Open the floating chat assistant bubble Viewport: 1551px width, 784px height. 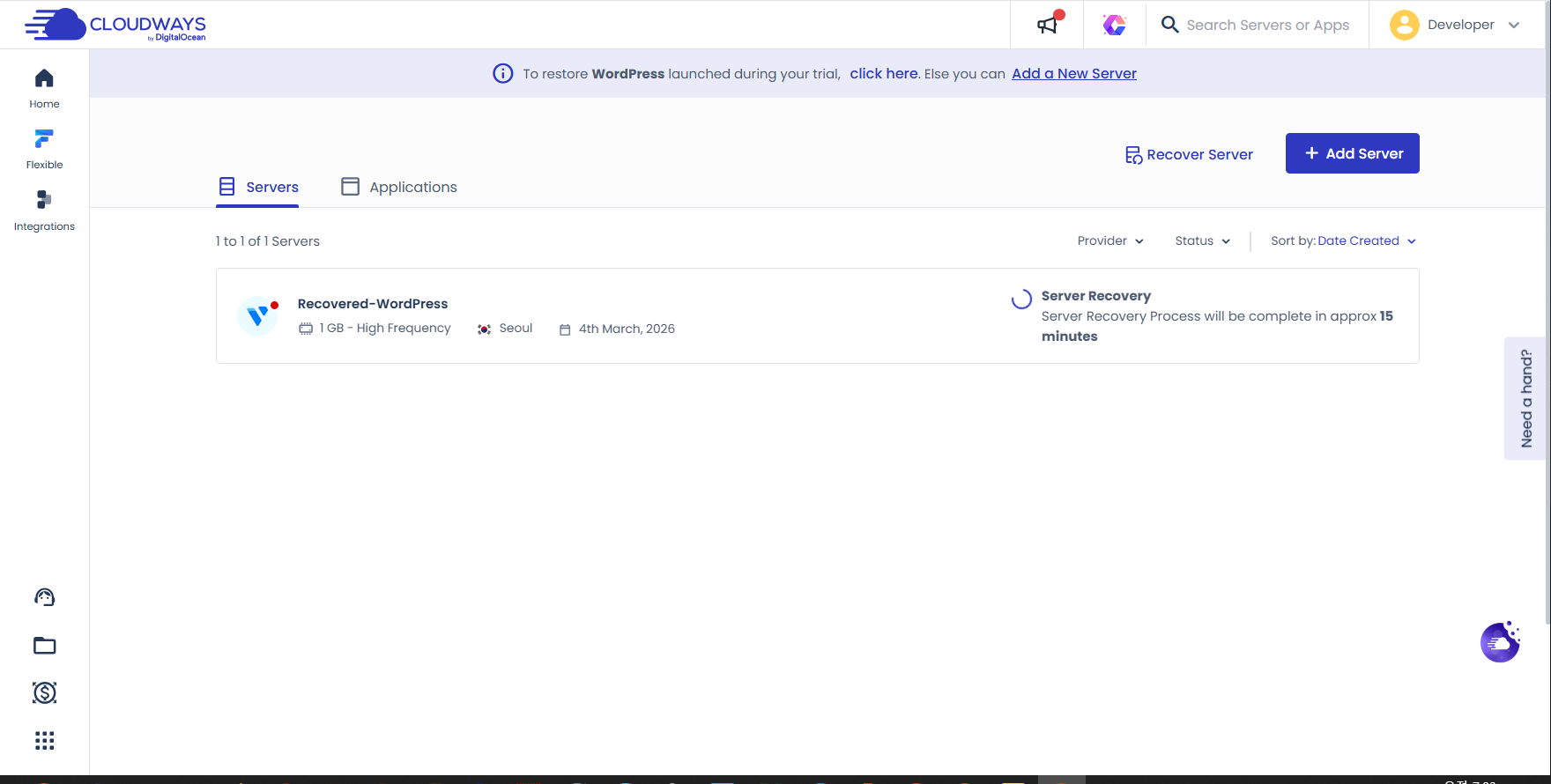[x=1500, y=642]
